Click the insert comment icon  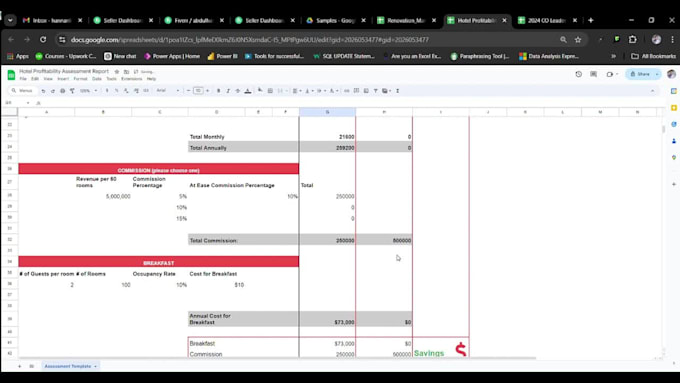pyautogui.click(x=357, y=91)
